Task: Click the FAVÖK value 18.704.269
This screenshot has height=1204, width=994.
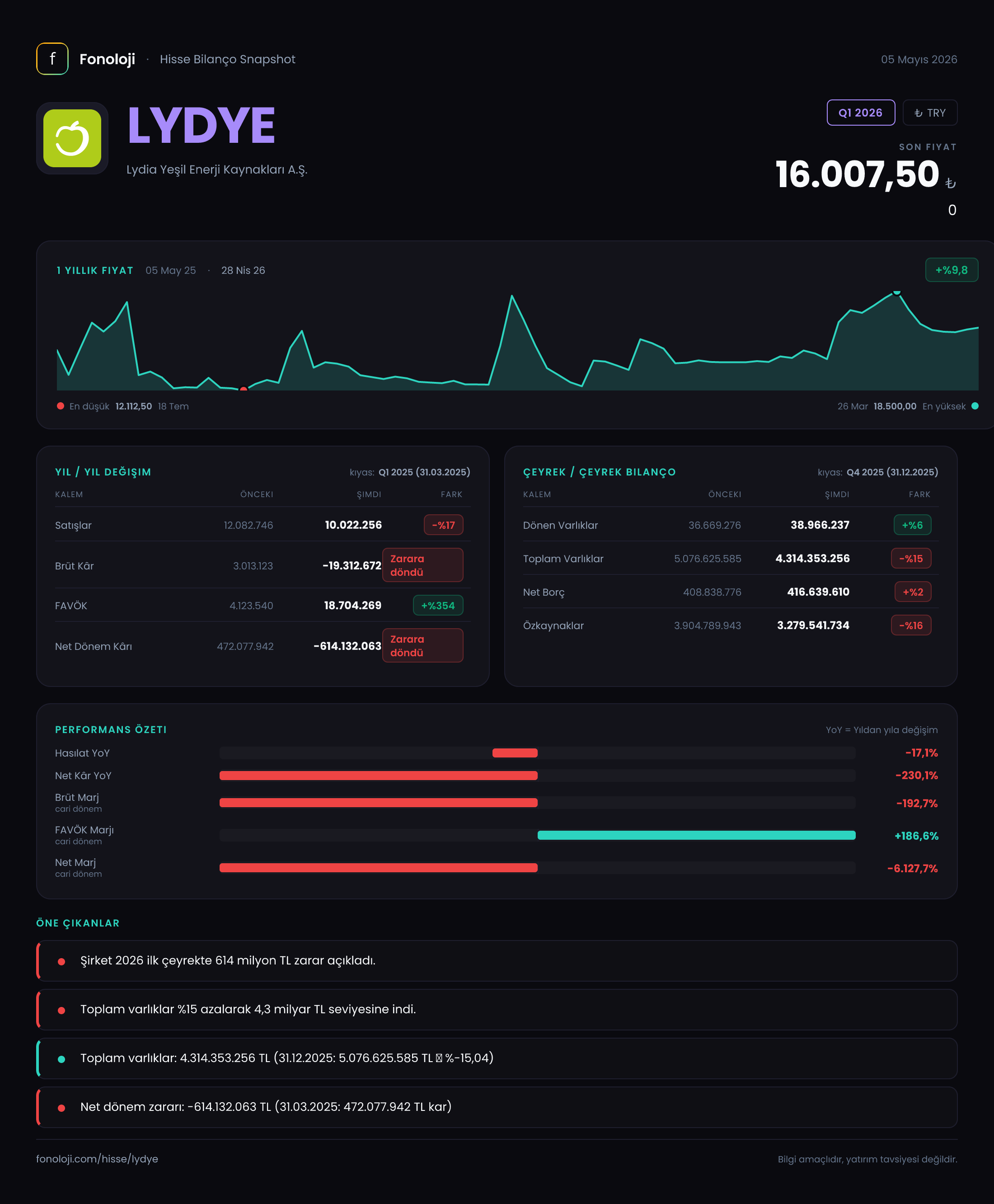Action: click(x=353, y=606)
